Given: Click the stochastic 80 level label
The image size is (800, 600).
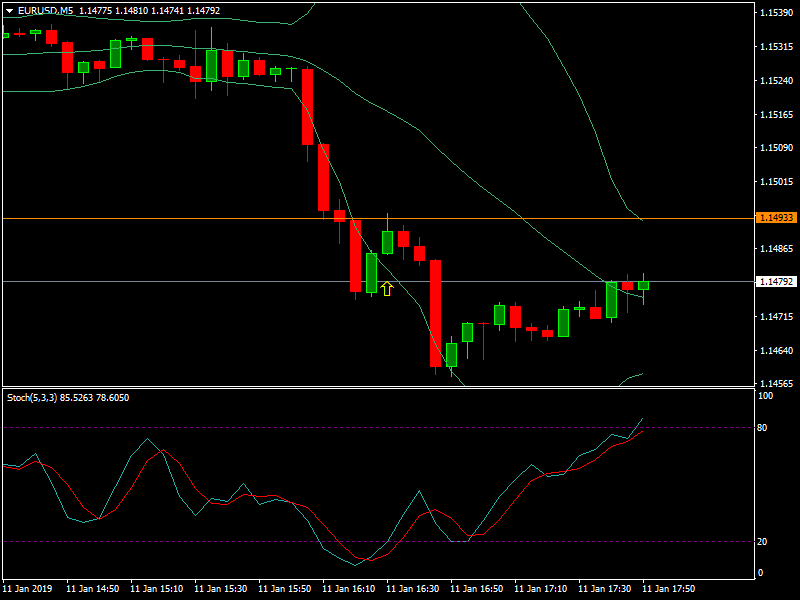Looking at the screenshot, I should pyautogui.click(x=763, y=428).
